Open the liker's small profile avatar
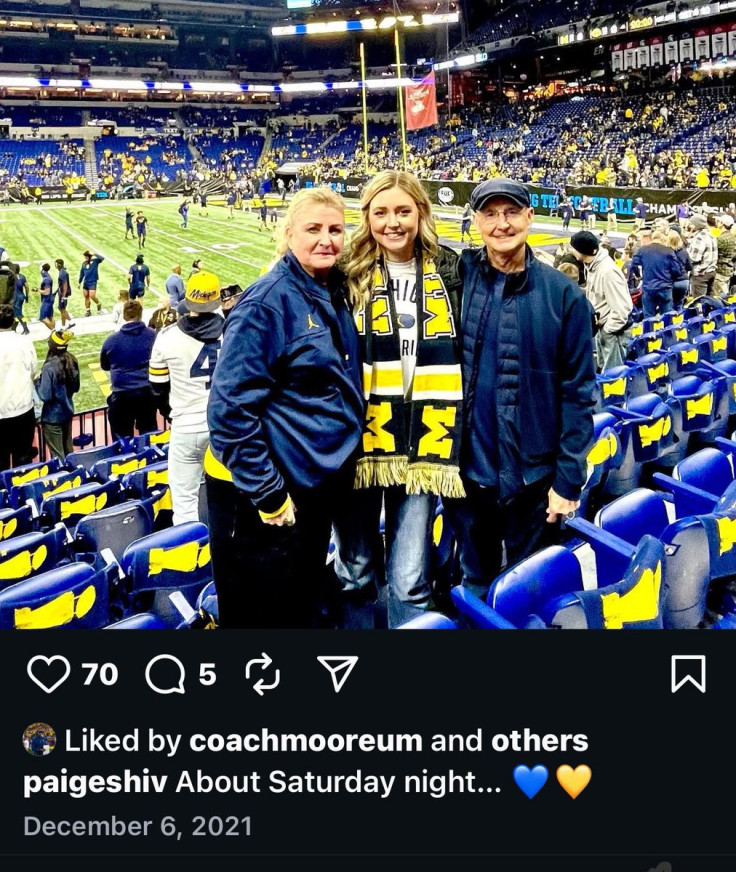 pyautogui.click(x=39, y=739)
